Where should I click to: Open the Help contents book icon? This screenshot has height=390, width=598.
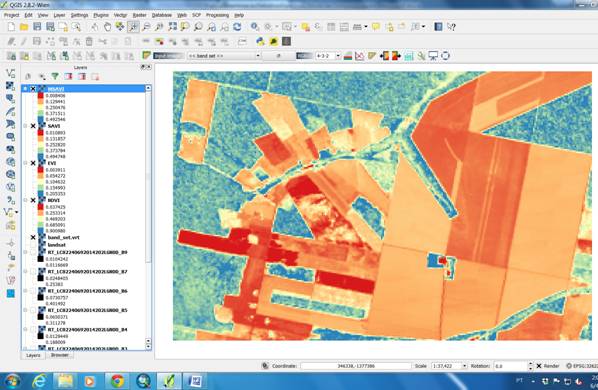click(x=438, y=27)
